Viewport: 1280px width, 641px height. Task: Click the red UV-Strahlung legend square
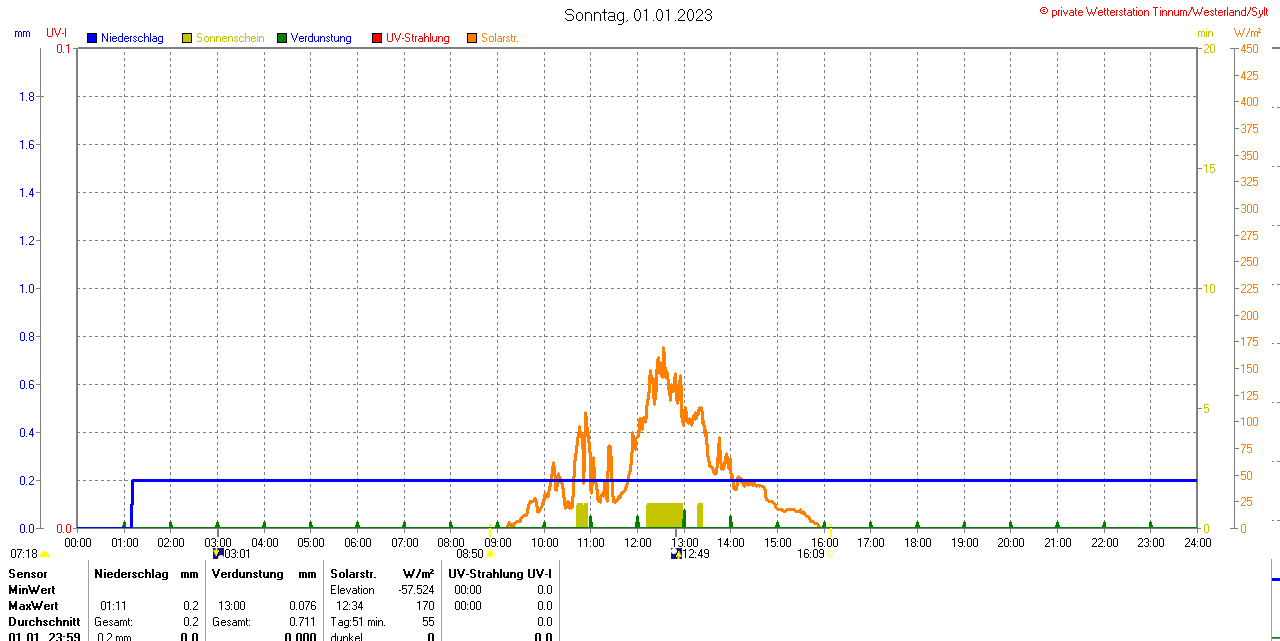coord(377,38)
